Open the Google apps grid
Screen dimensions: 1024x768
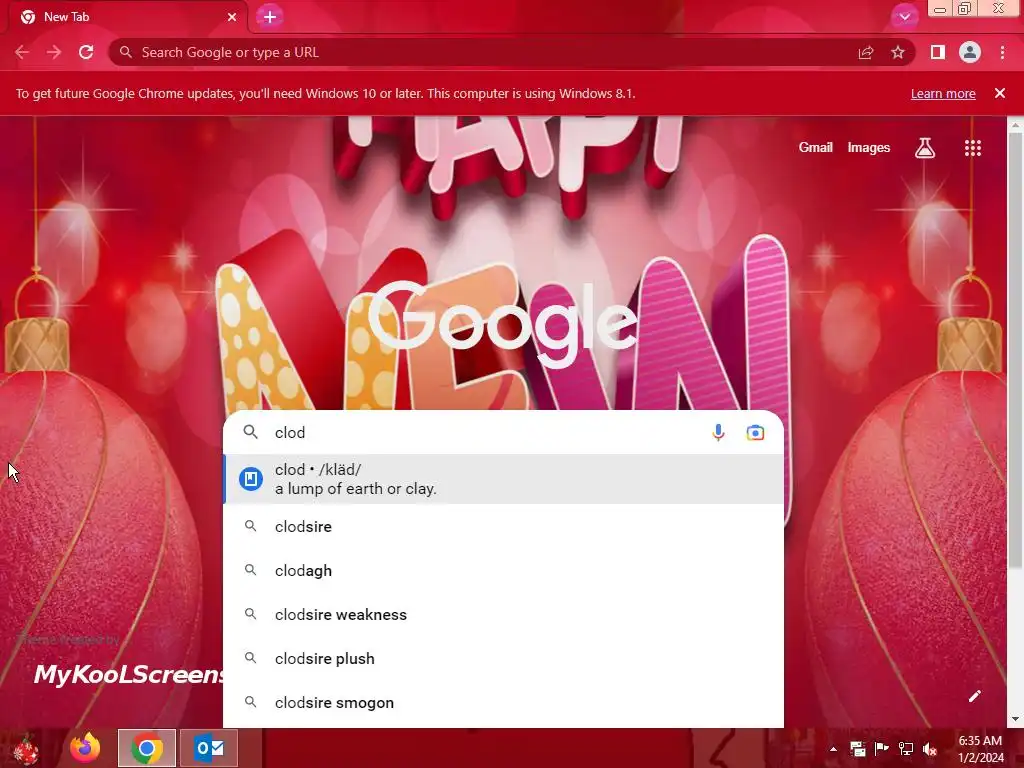[x=973, y=148]
